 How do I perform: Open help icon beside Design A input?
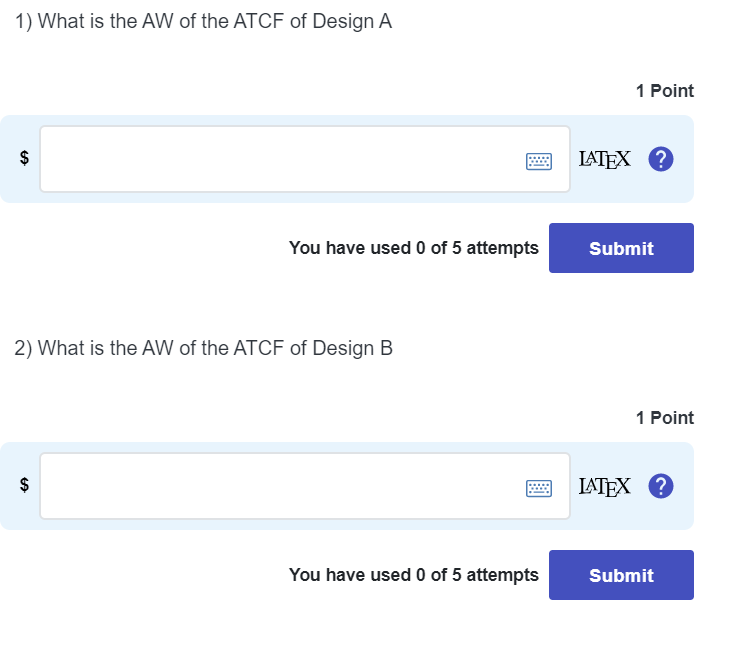(x=660, y=159)
